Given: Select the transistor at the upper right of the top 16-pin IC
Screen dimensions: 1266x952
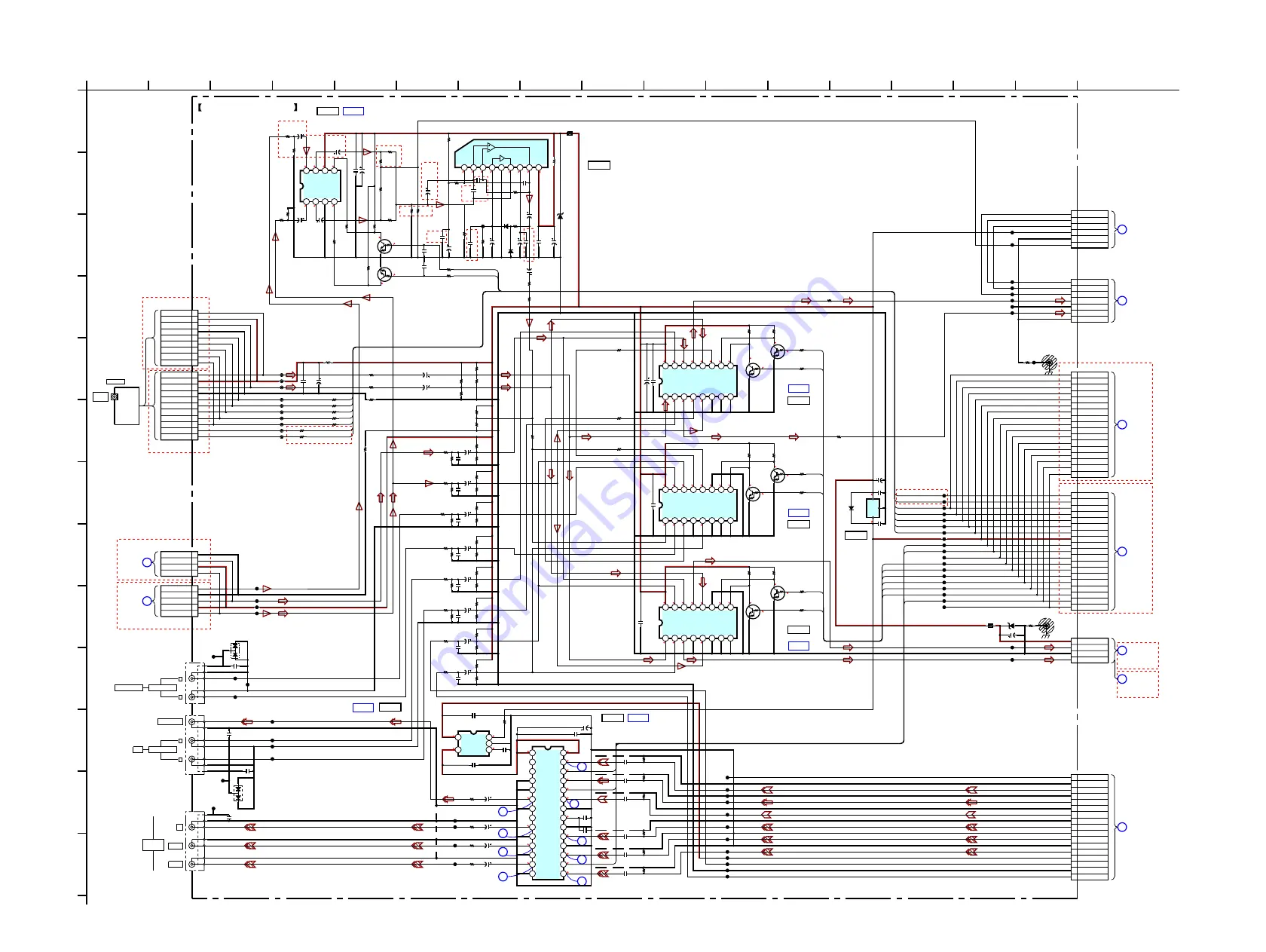Looking at the screenshot, I should coord(778,351).
